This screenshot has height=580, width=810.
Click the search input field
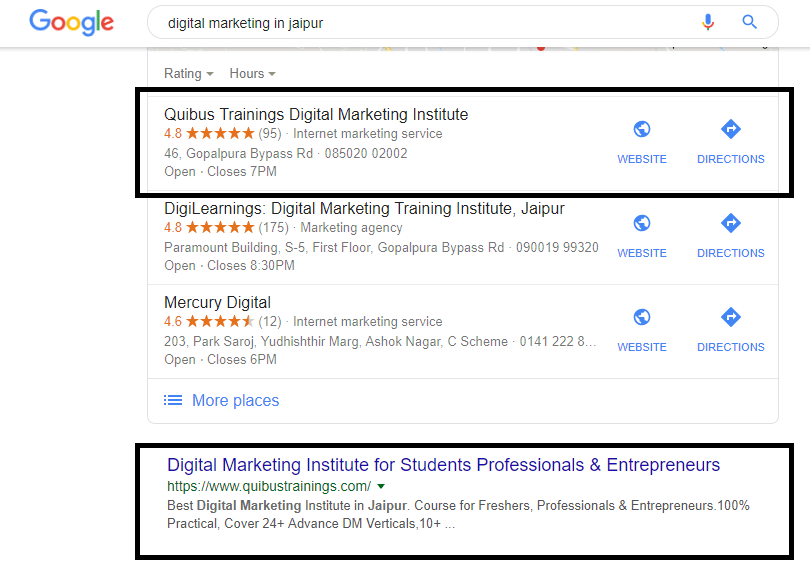(400, 22)
